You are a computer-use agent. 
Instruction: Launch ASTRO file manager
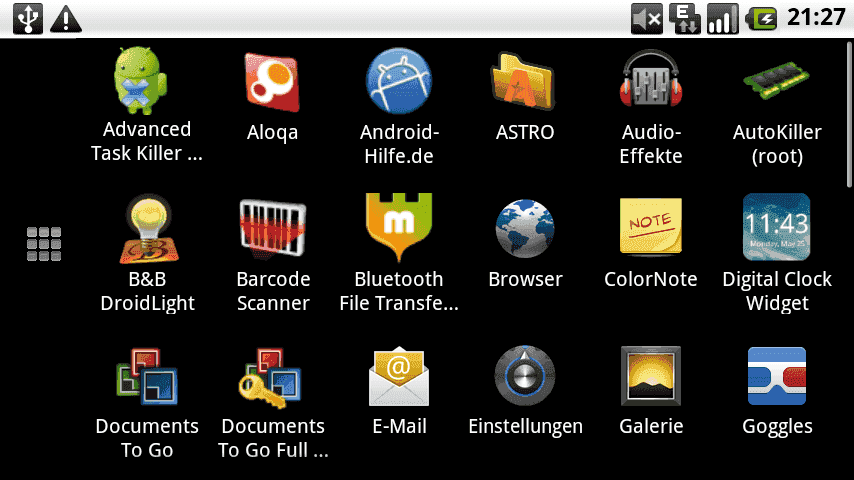point(525,82)
